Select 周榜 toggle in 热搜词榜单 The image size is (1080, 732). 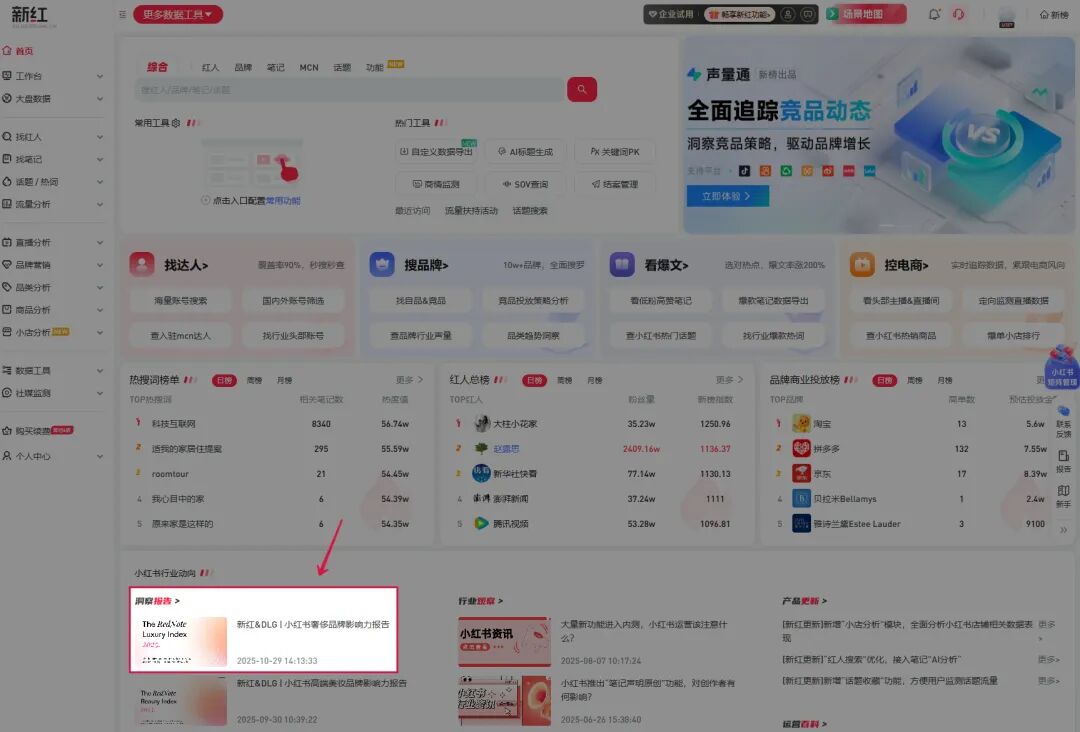click(x=254, y=380)
